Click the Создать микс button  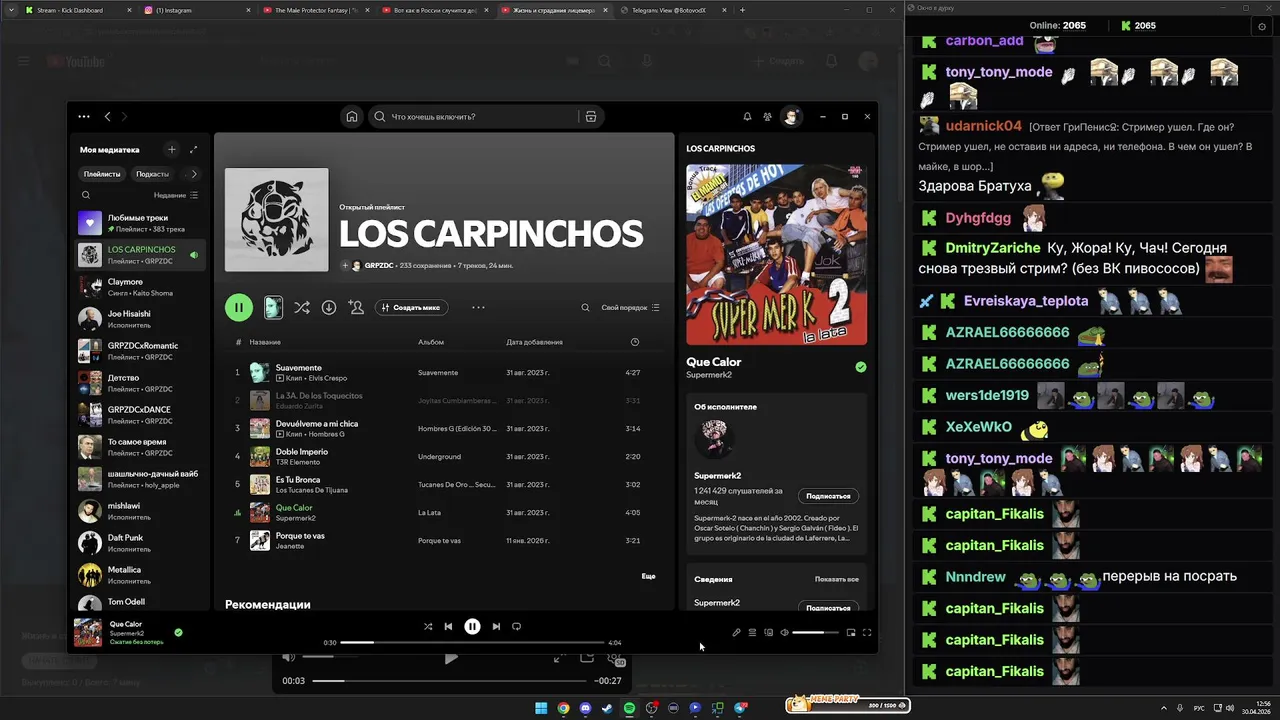point(412,308)
